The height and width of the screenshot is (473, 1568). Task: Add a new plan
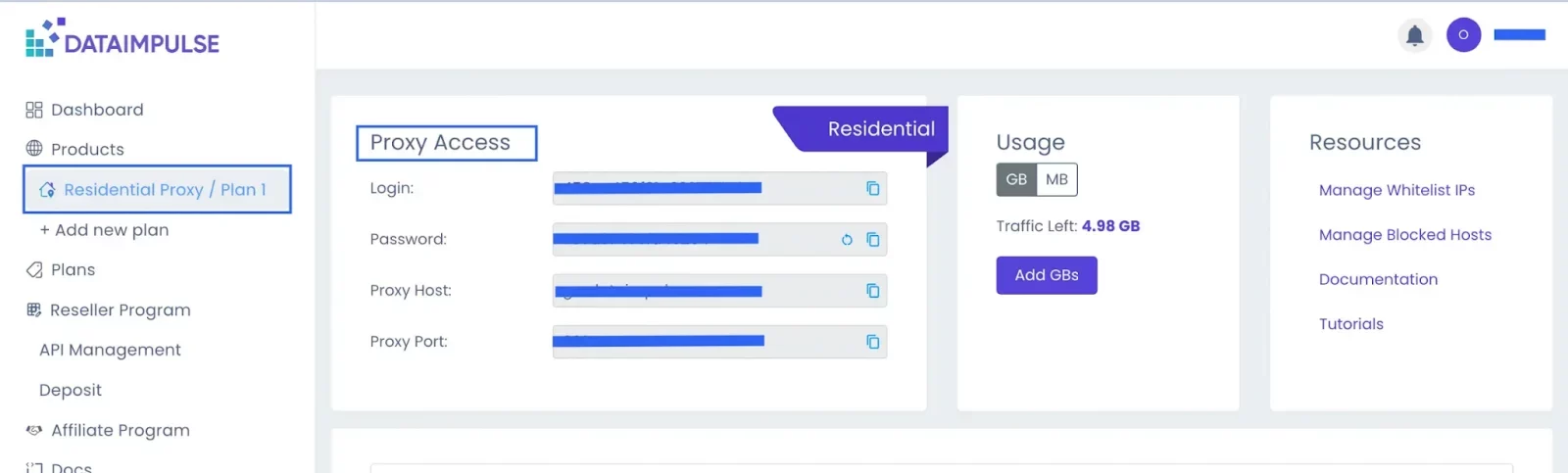coord(104,230)
